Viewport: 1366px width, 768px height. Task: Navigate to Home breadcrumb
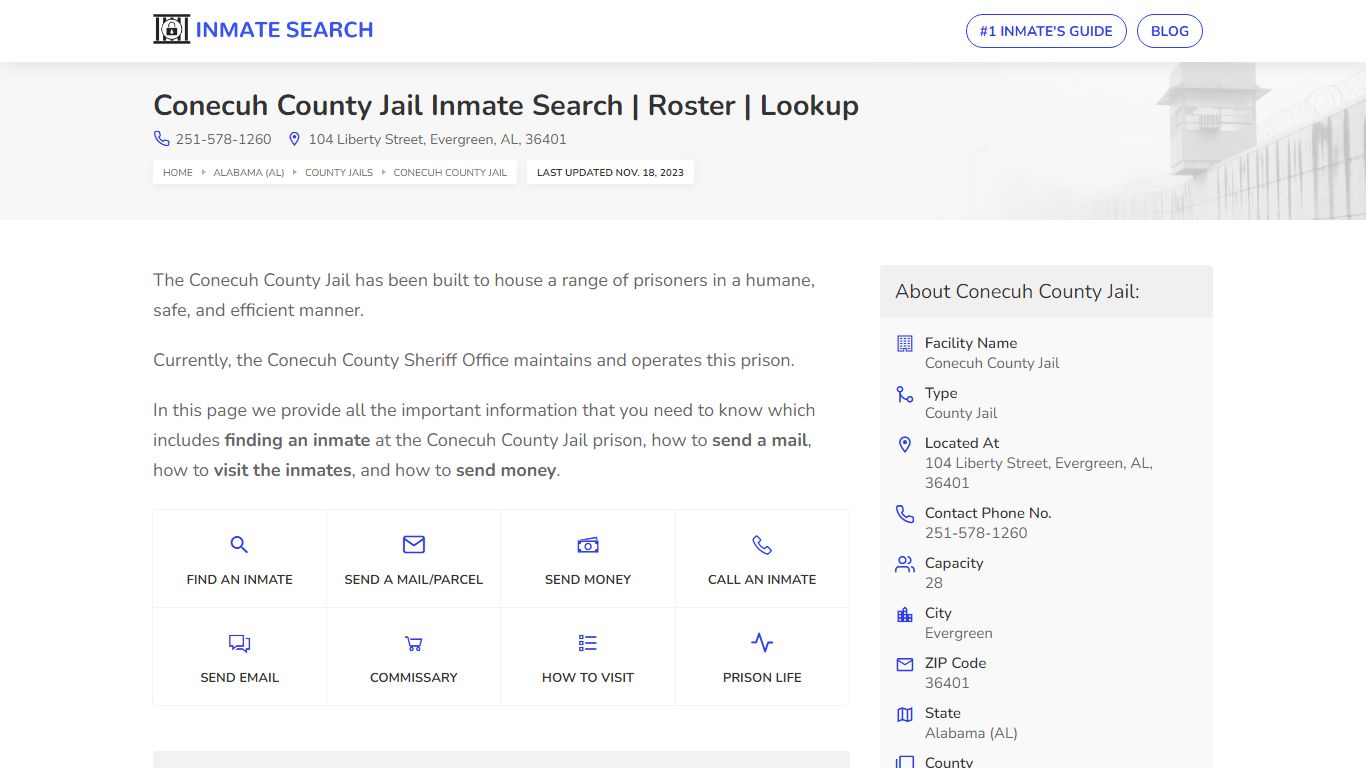click(178, 173)
